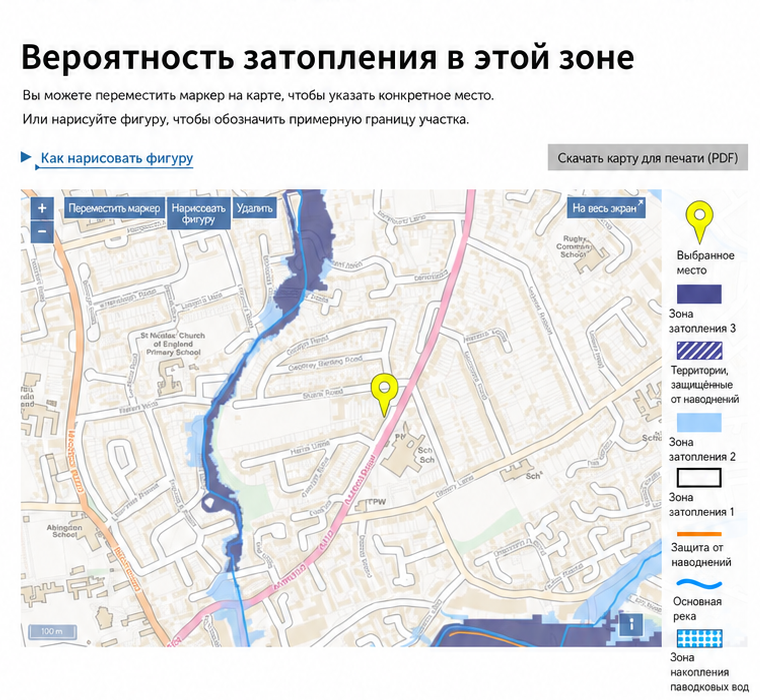760x700 pixels.
Task: Click 'Защита от наводнений' legend label
Action: (x=701, y=555)
